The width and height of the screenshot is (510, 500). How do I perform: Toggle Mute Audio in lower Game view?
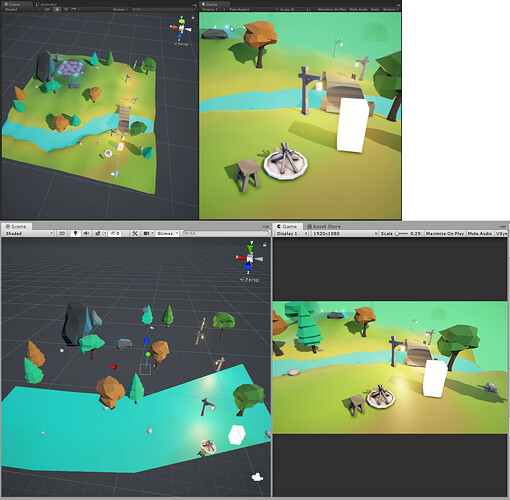[x=480, y=233]
